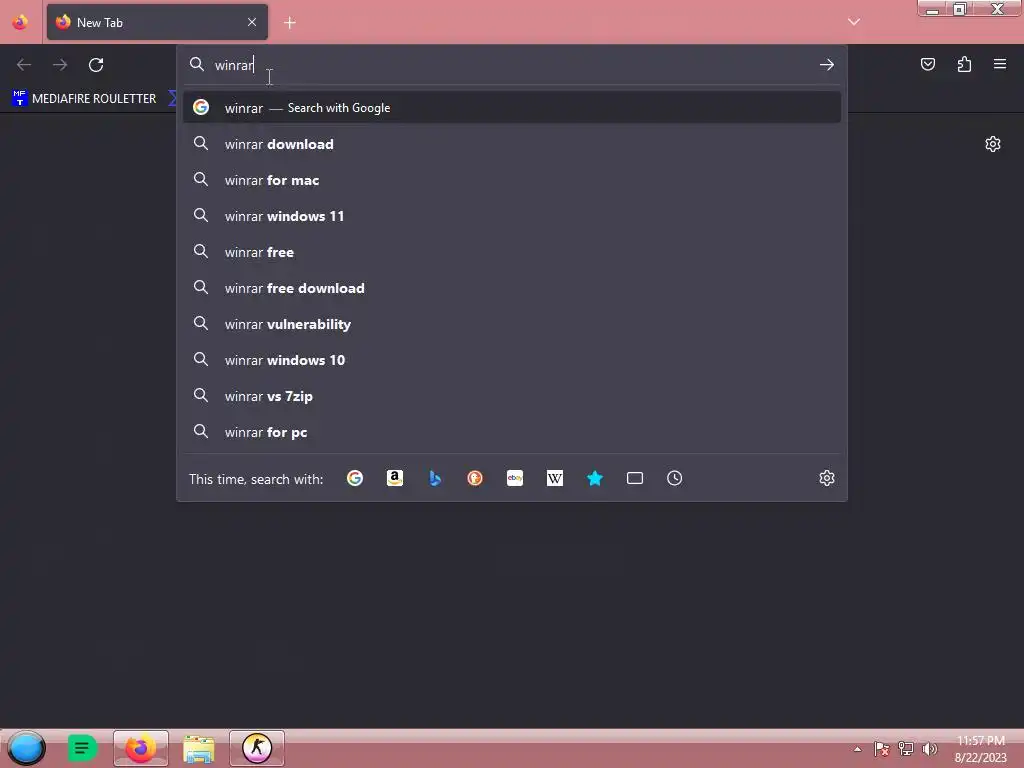The image size is (1024, 768).
Task: Search with Wikipedia one-off icon
Action: click(554, 479)
